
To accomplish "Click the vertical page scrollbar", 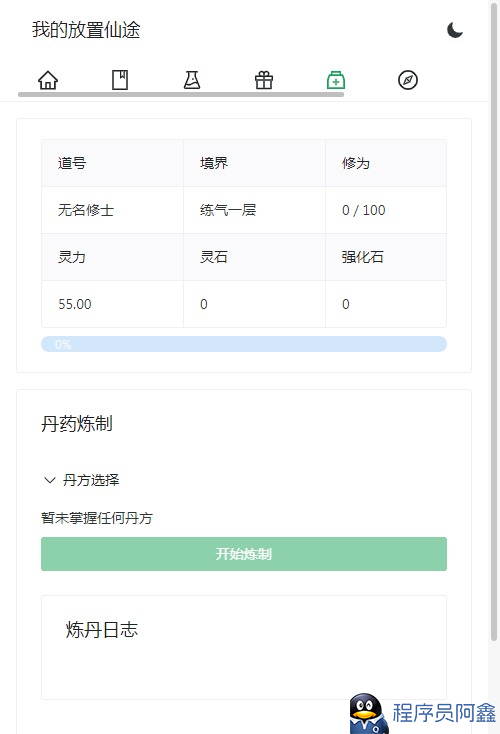I will [x=493, y=323].
